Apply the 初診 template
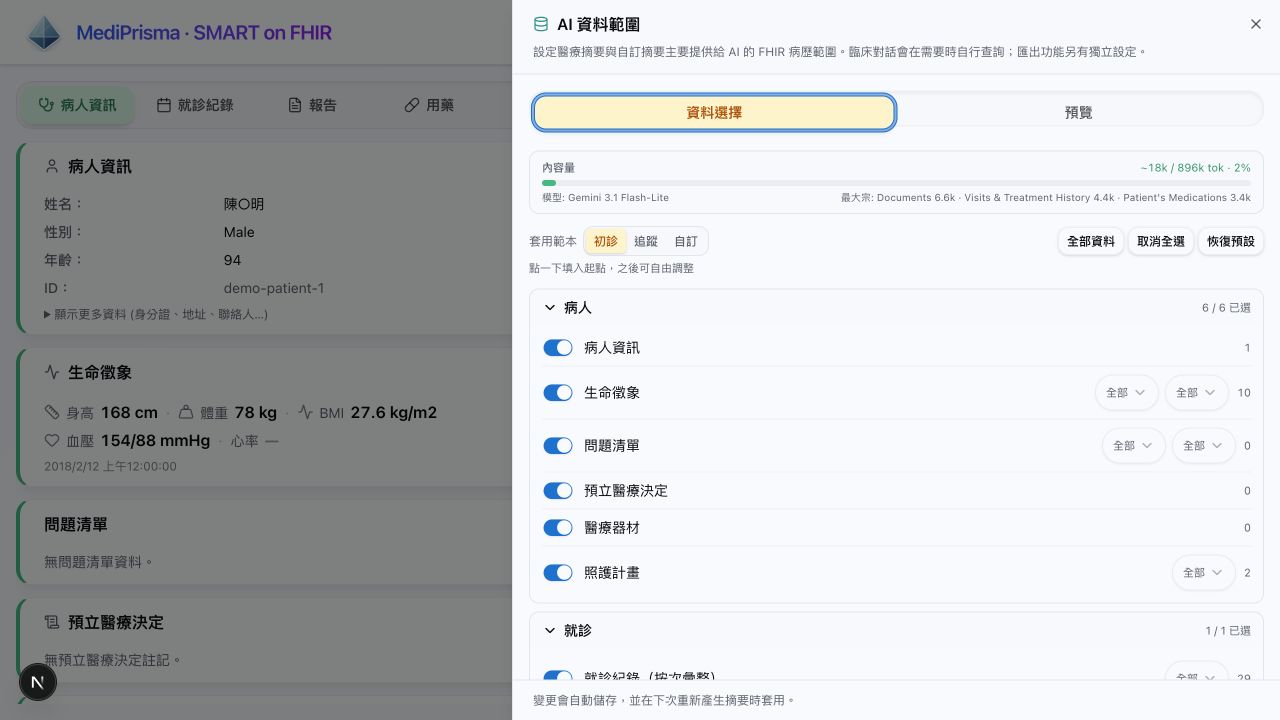The height and width of the screenshot is (720, 1280). (x=606, y=241)
